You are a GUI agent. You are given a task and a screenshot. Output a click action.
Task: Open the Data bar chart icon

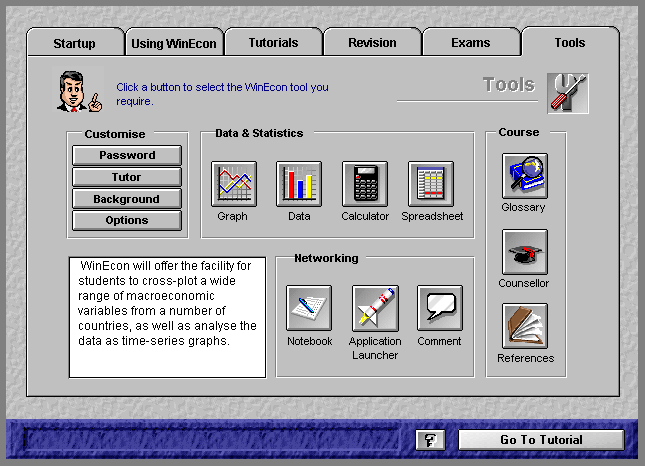coord(299,184)
